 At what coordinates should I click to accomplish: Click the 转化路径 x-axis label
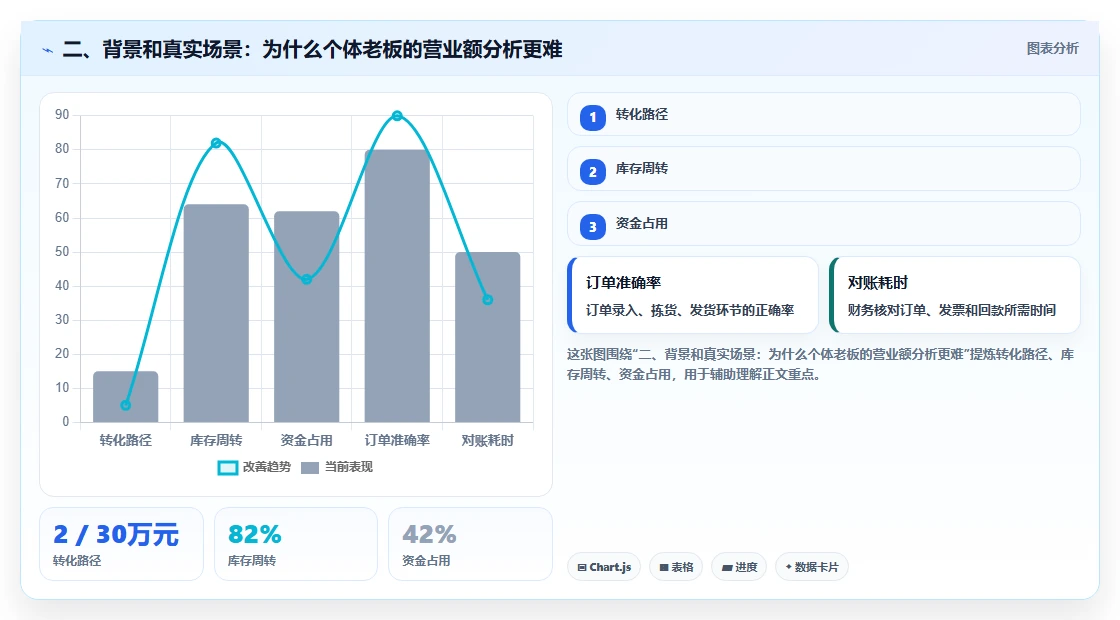click(126, 441)
